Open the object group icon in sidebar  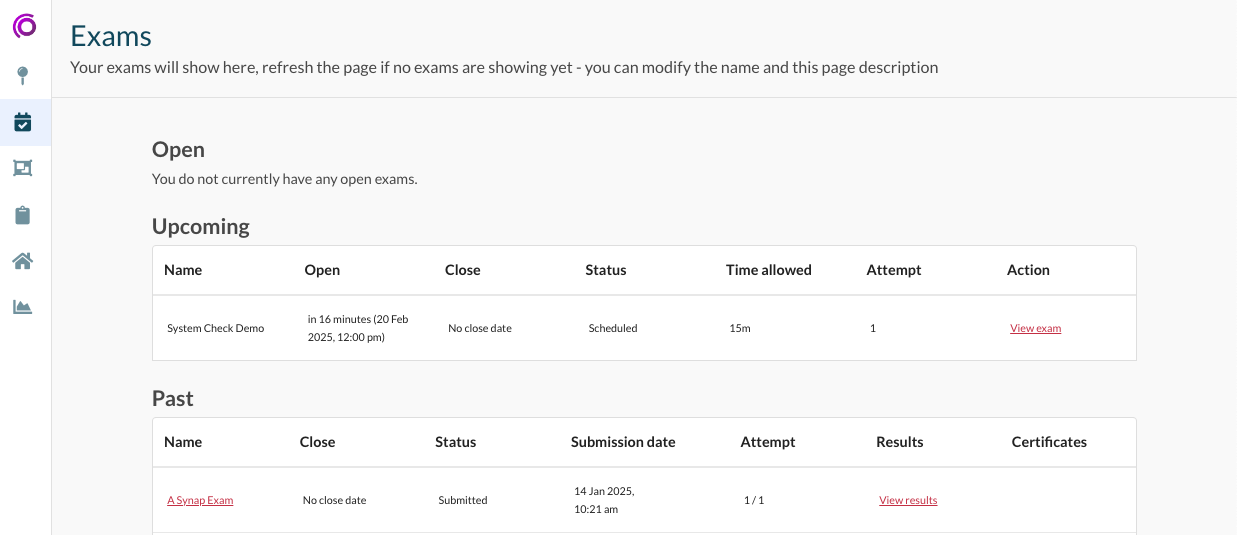pos(23,168)
